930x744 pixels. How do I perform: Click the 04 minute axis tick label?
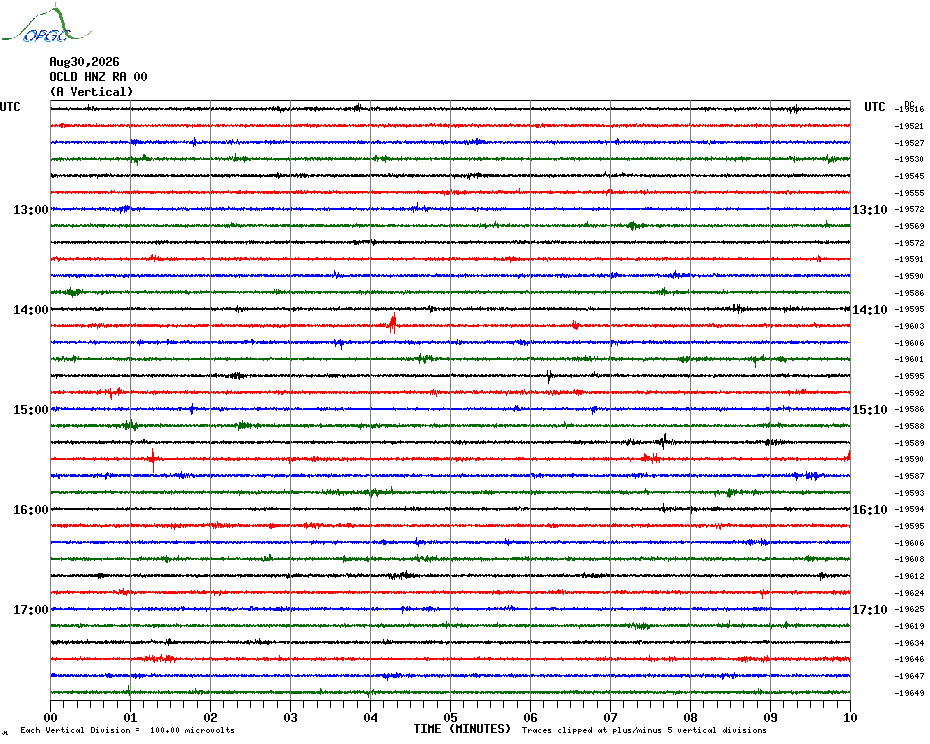pos(371,717)
